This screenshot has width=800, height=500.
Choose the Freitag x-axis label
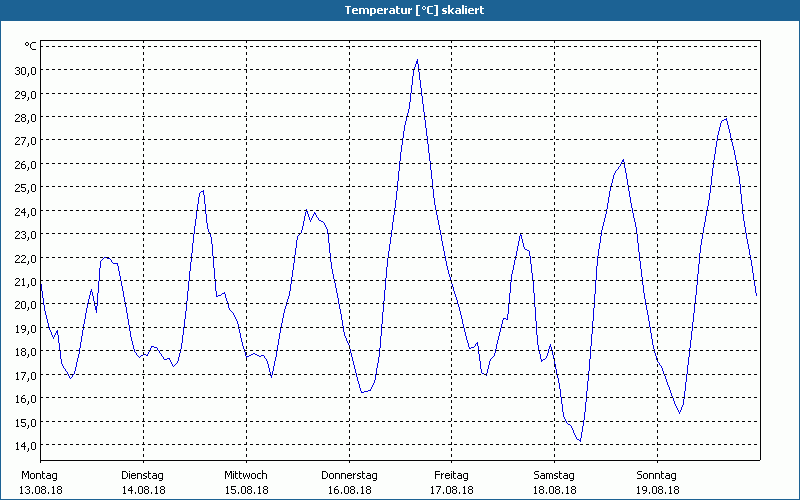click(x=452, y=475)
